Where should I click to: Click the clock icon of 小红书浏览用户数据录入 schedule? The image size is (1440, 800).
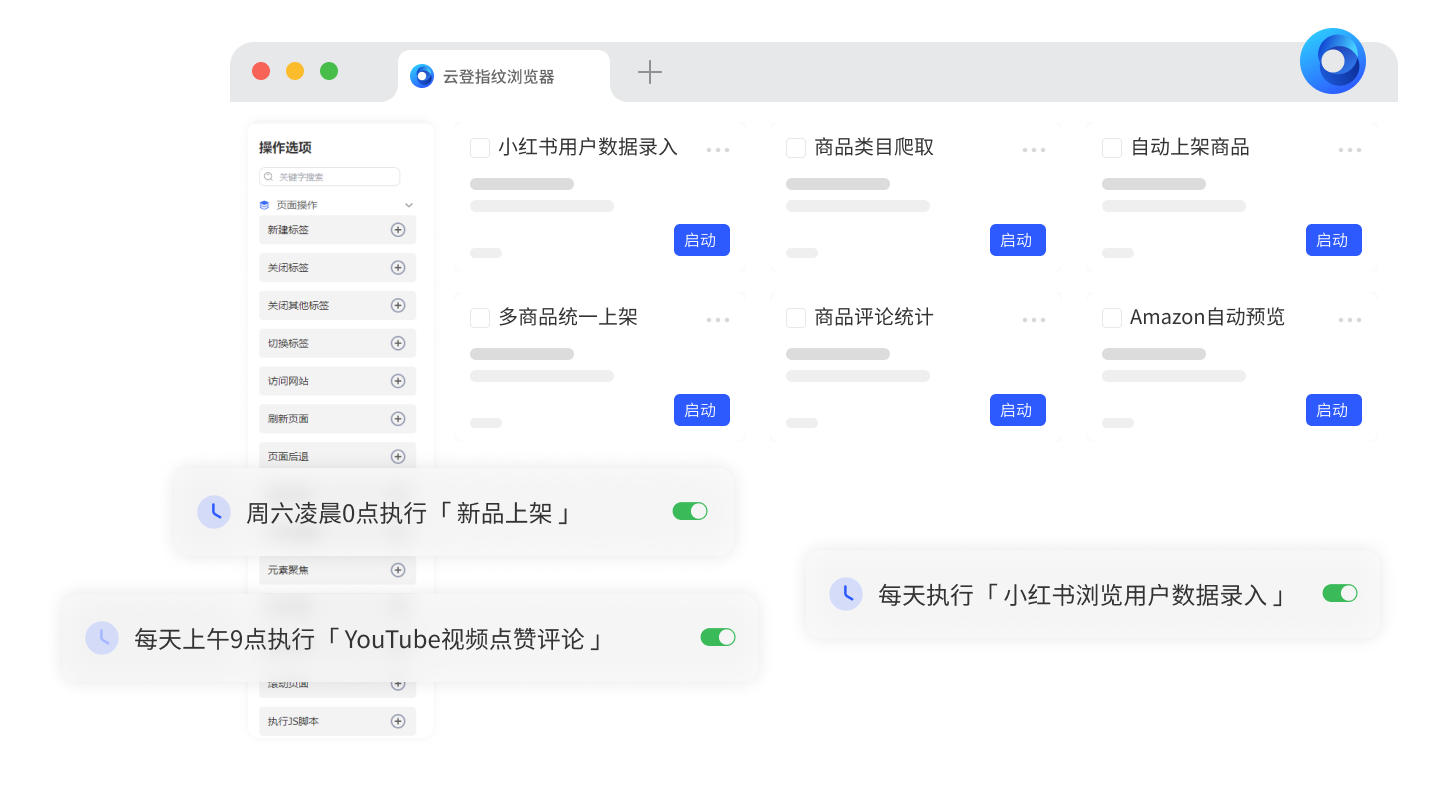coord(846,594)
